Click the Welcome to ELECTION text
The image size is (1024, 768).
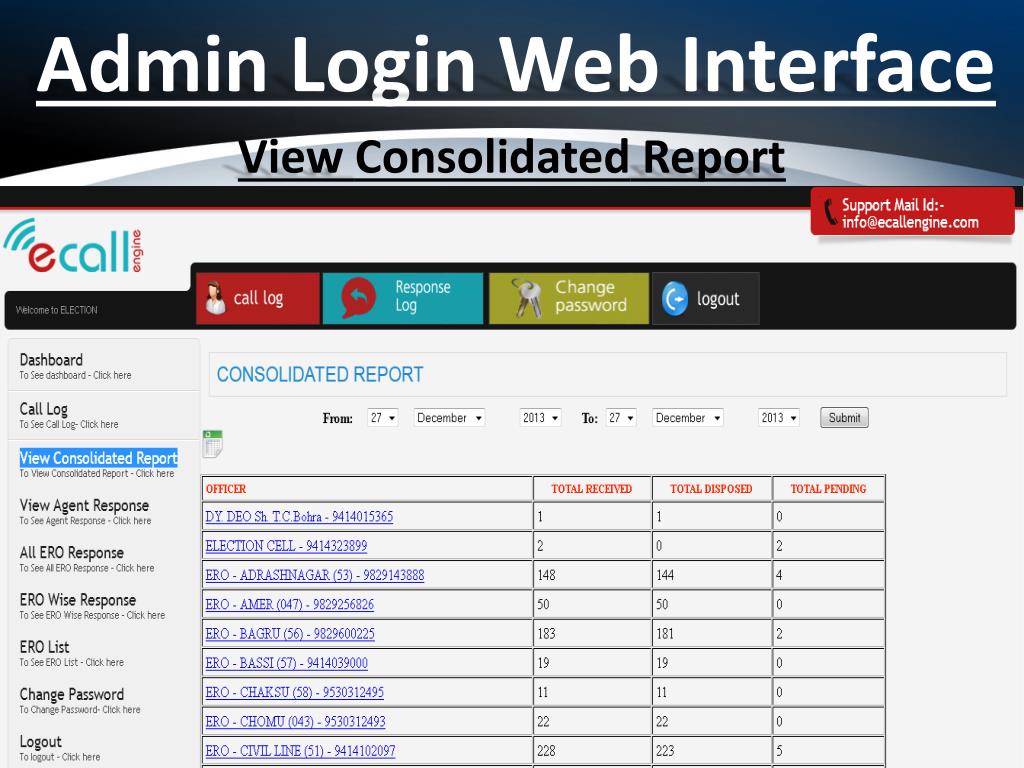56,310
